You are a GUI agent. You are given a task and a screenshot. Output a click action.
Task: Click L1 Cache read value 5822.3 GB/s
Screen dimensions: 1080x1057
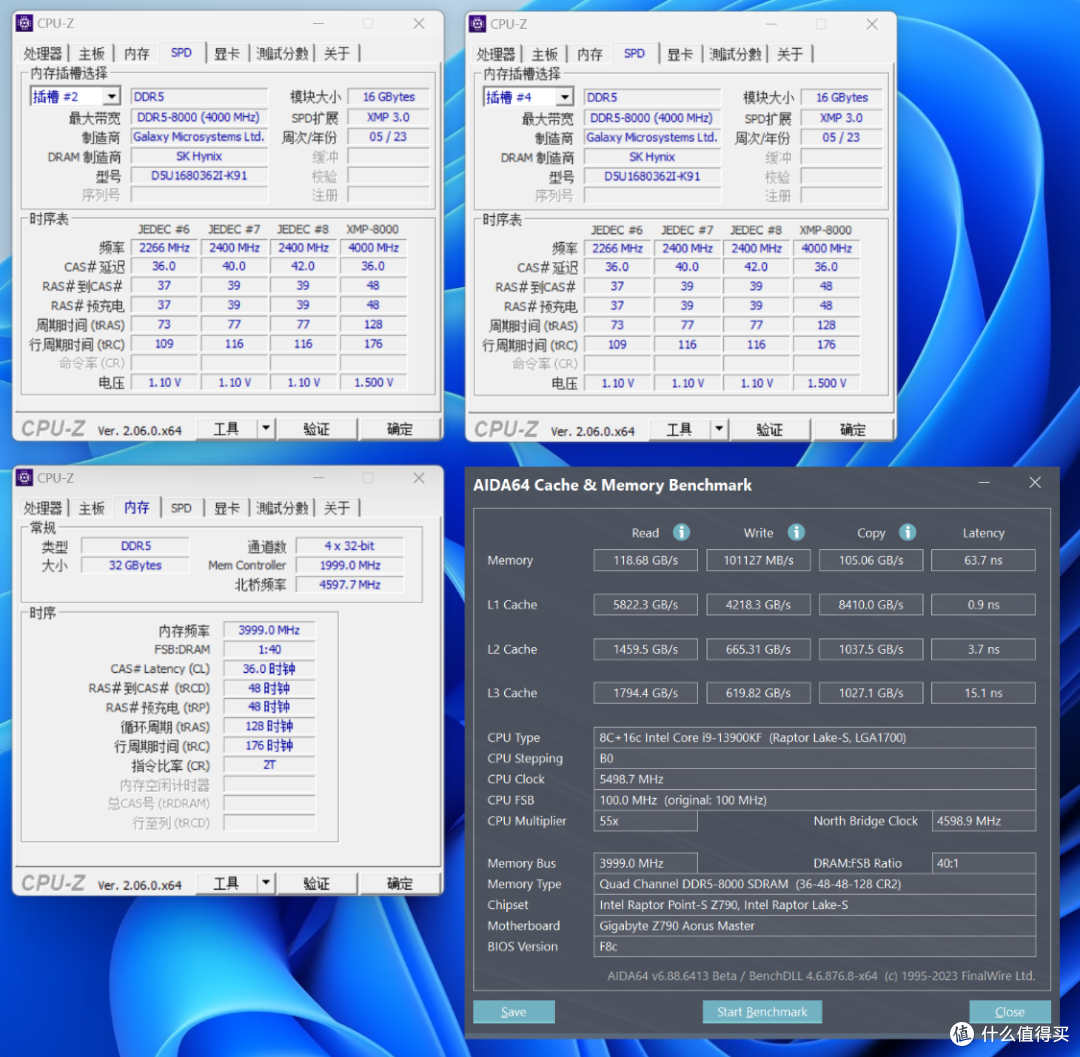(645, 604)
